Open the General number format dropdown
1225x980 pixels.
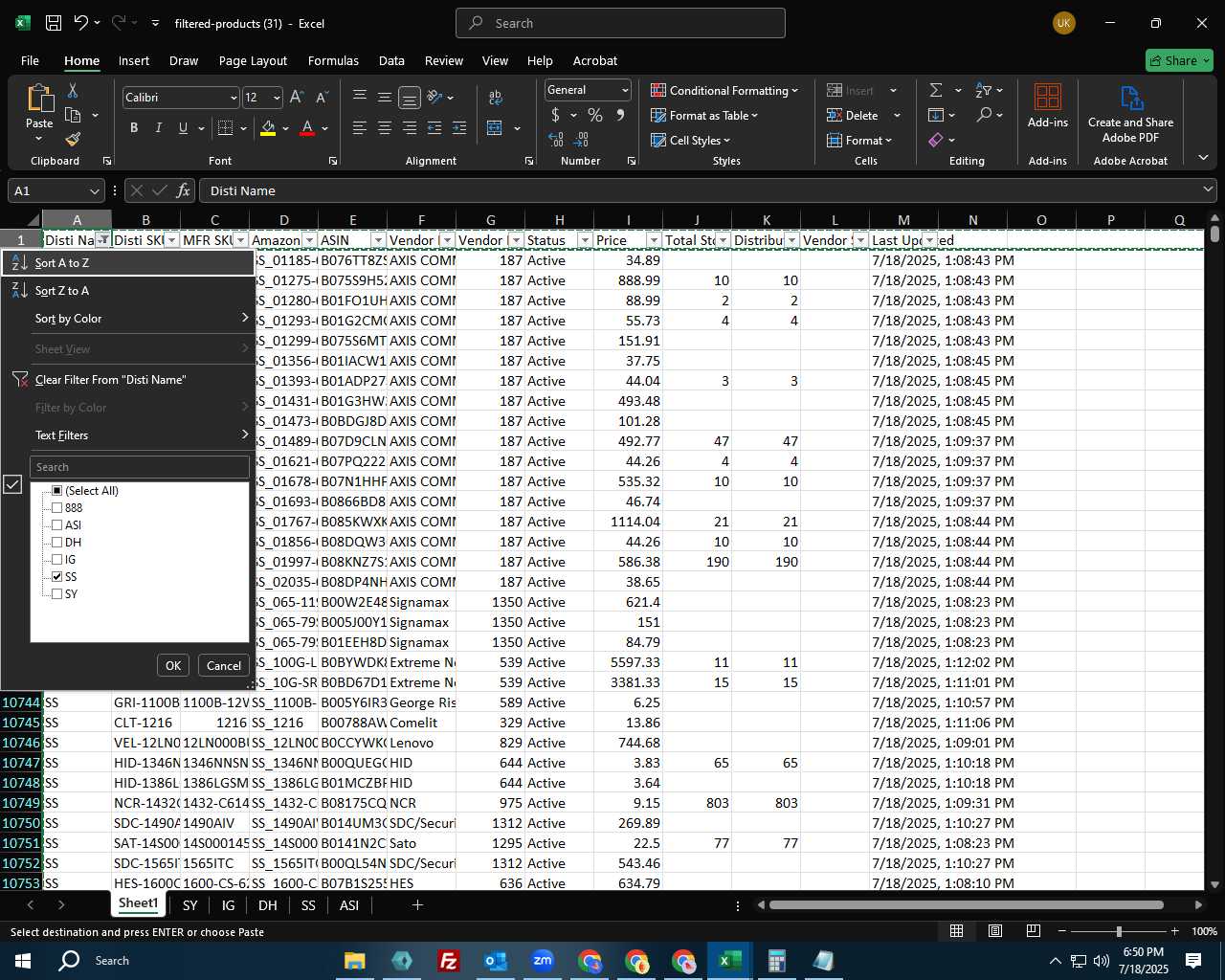(625, 90)
